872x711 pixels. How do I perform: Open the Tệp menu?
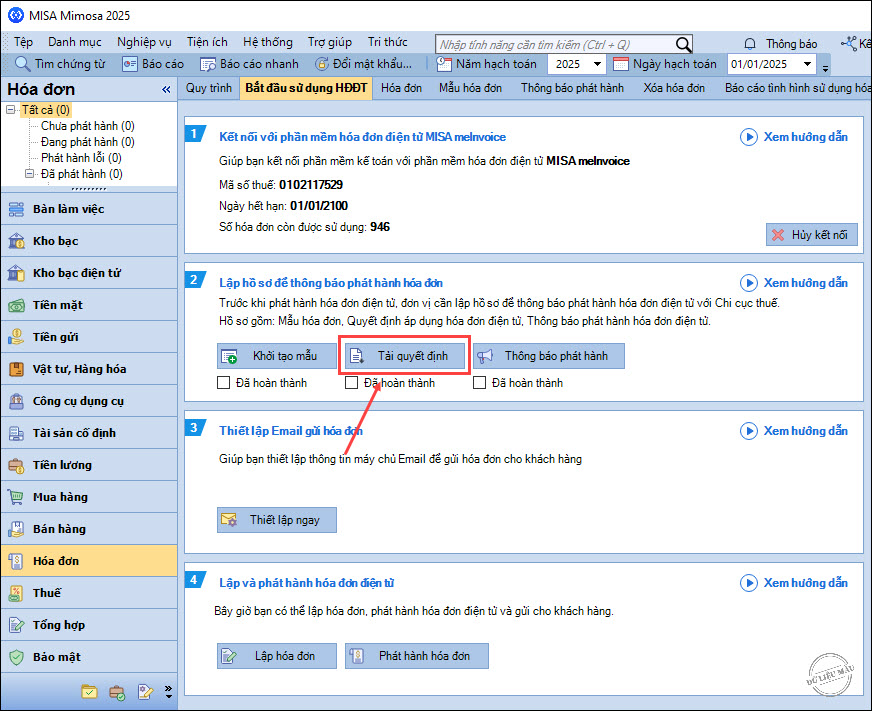[x=23, y=42]
